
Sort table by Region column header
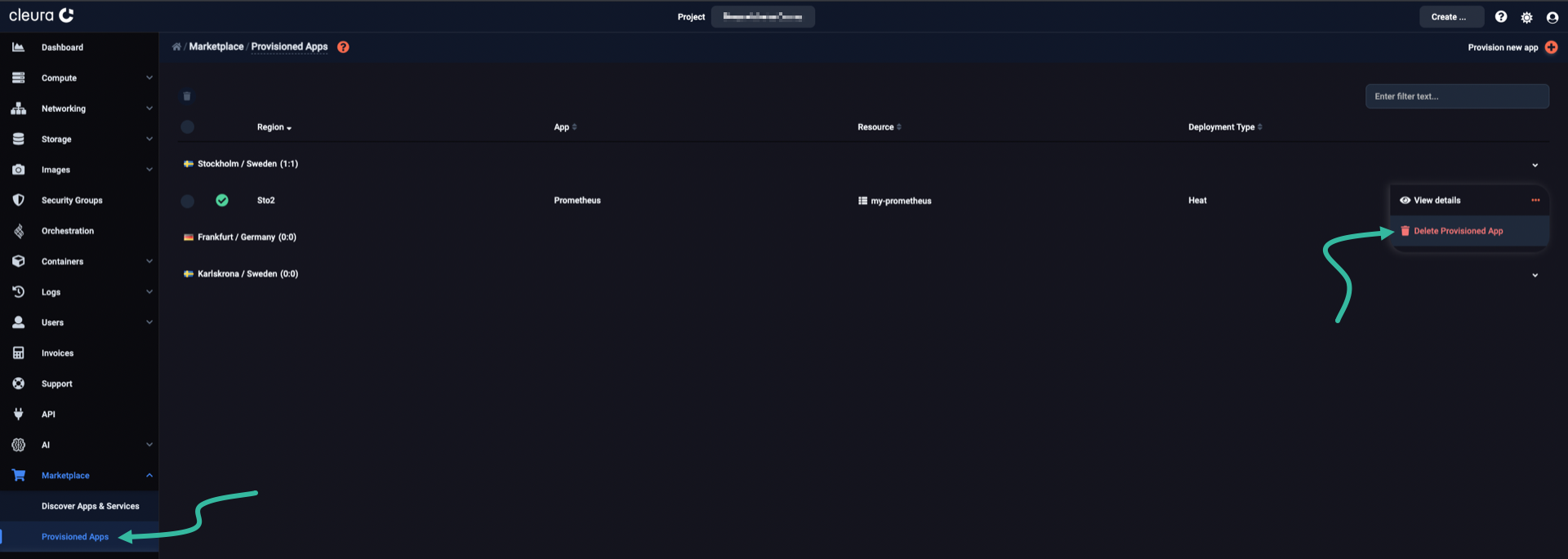(x=274, y=127)
